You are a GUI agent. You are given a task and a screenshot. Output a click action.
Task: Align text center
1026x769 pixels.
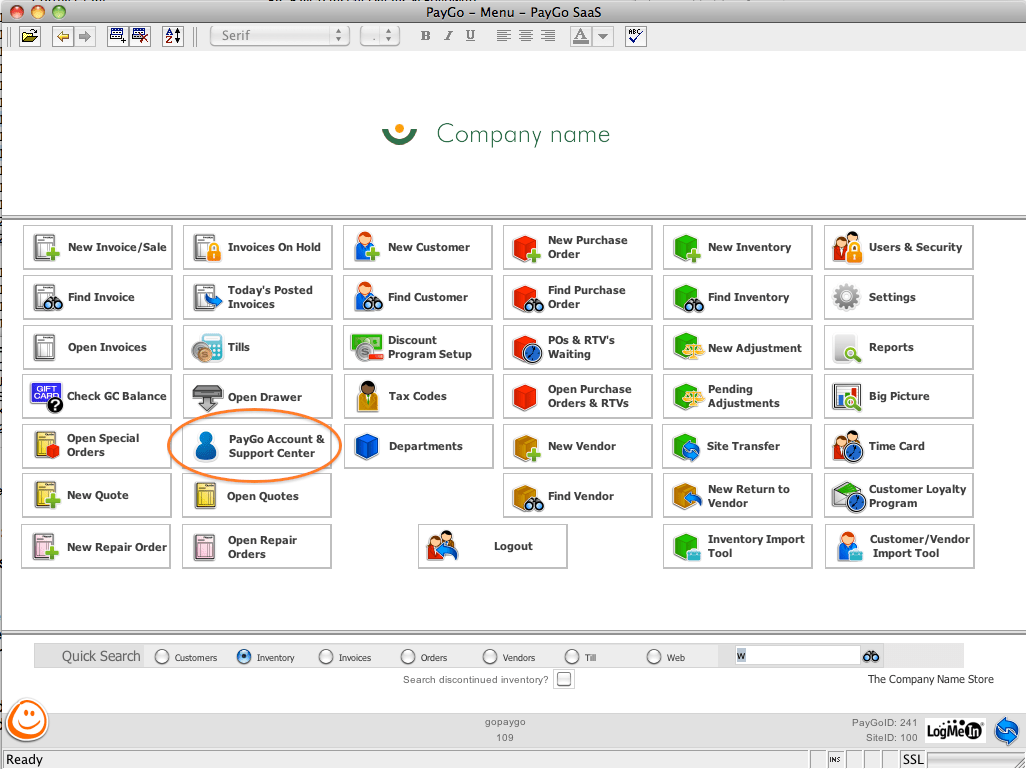click(x=525, y=36)
